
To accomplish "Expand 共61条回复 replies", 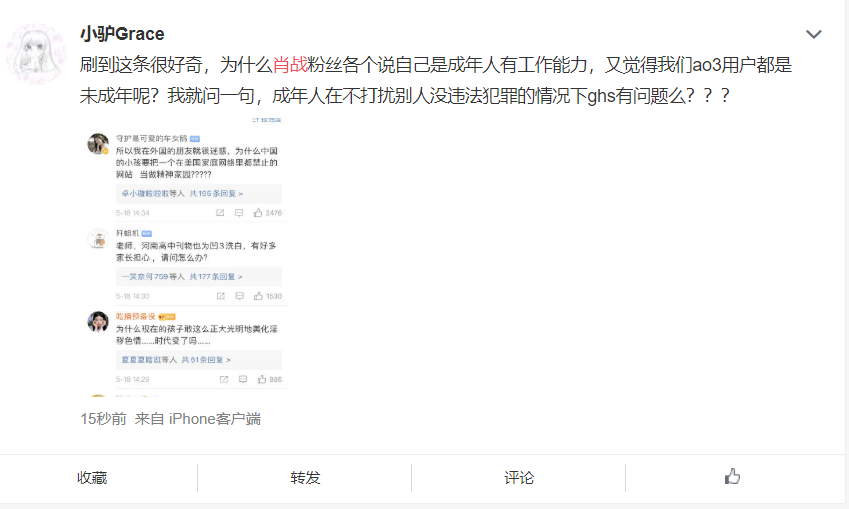I will click(x=206, y=360).
